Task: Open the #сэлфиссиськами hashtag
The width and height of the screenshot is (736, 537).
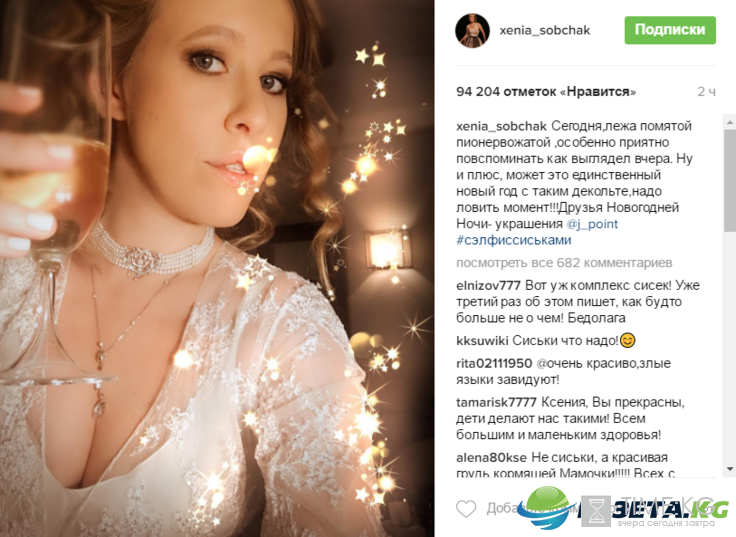Action: pos(514,240)
